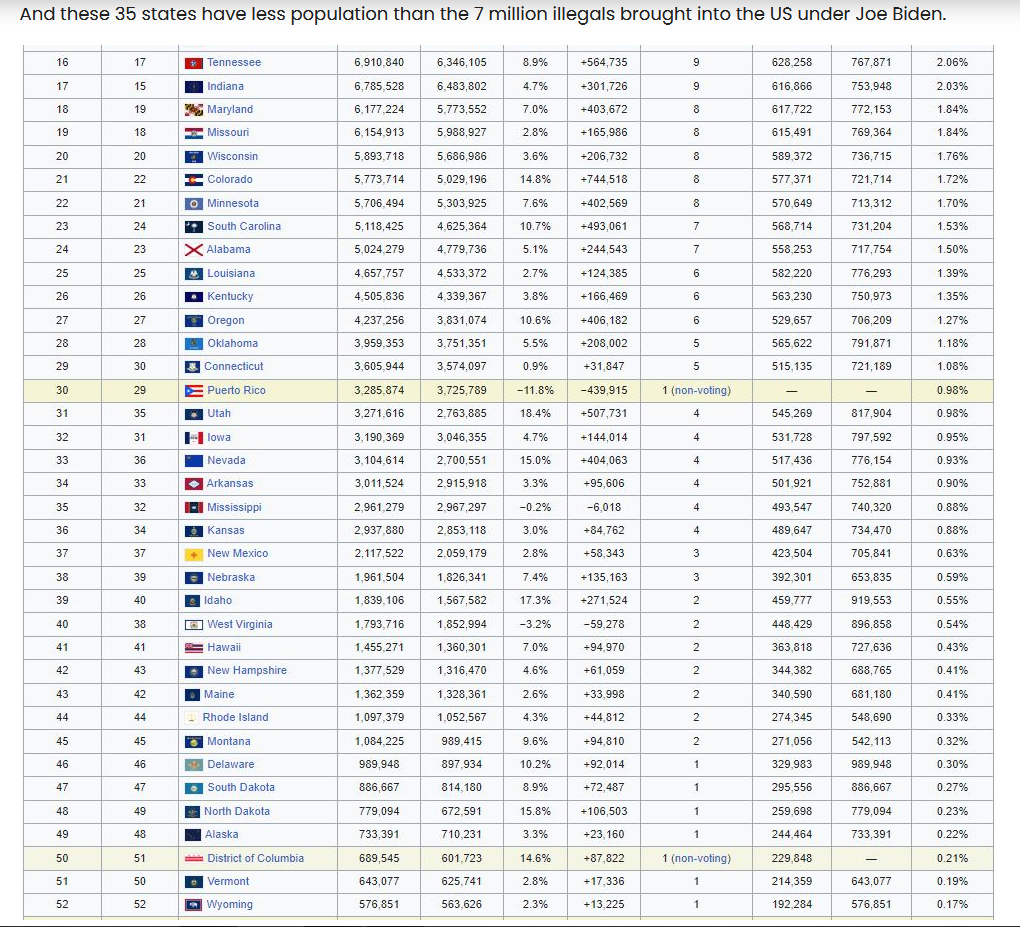
Task: Click the Tennessee flag icon
Action: 194,63
